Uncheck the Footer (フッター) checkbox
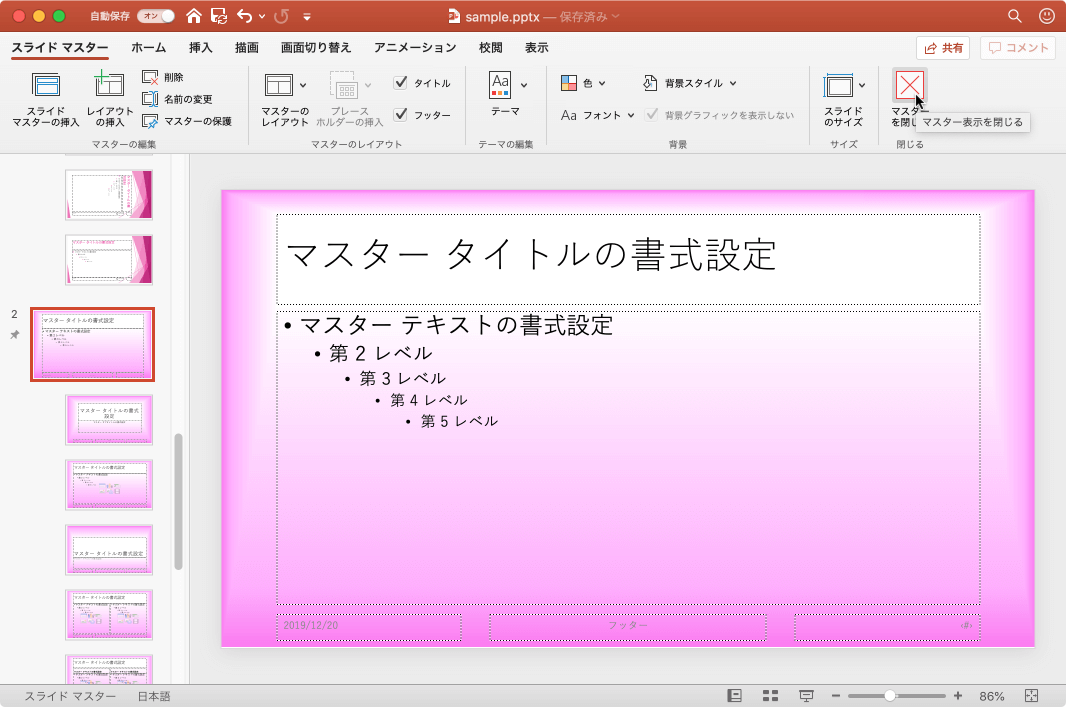The height and width of the screenshot is (707, 1066). [x=401, y=115]
